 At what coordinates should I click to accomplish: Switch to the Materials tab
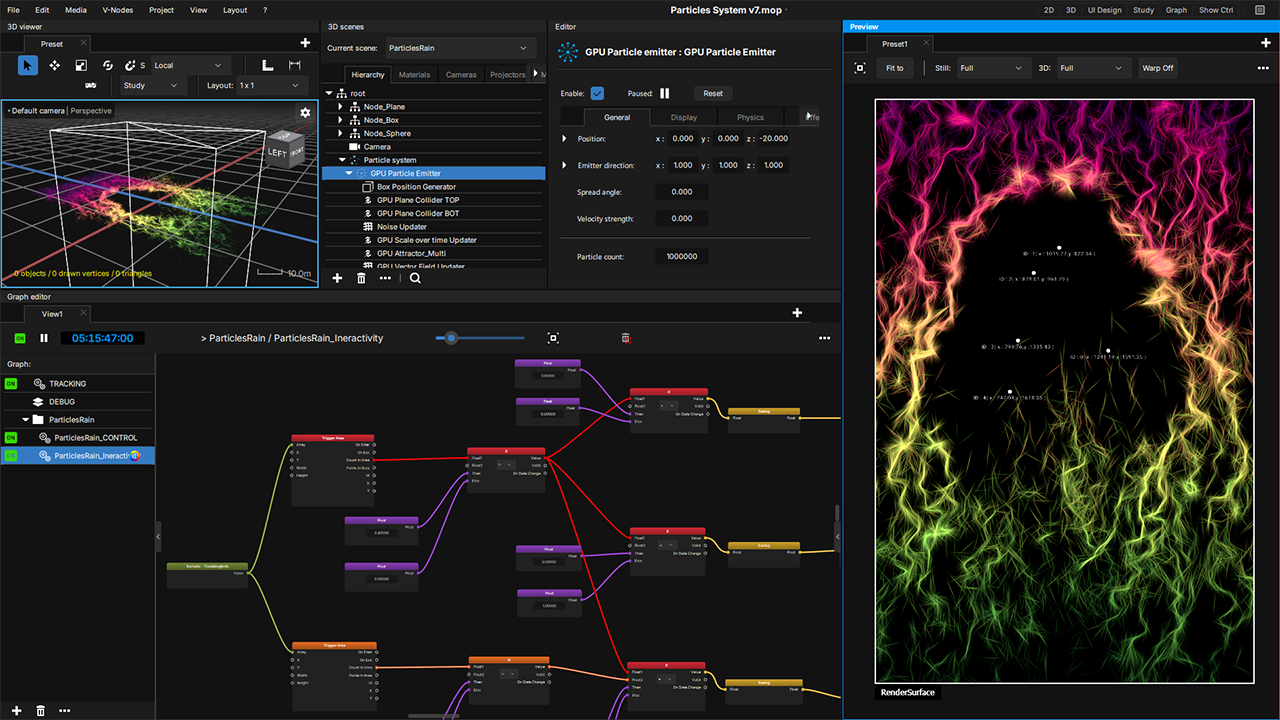(x=414, y=75)
